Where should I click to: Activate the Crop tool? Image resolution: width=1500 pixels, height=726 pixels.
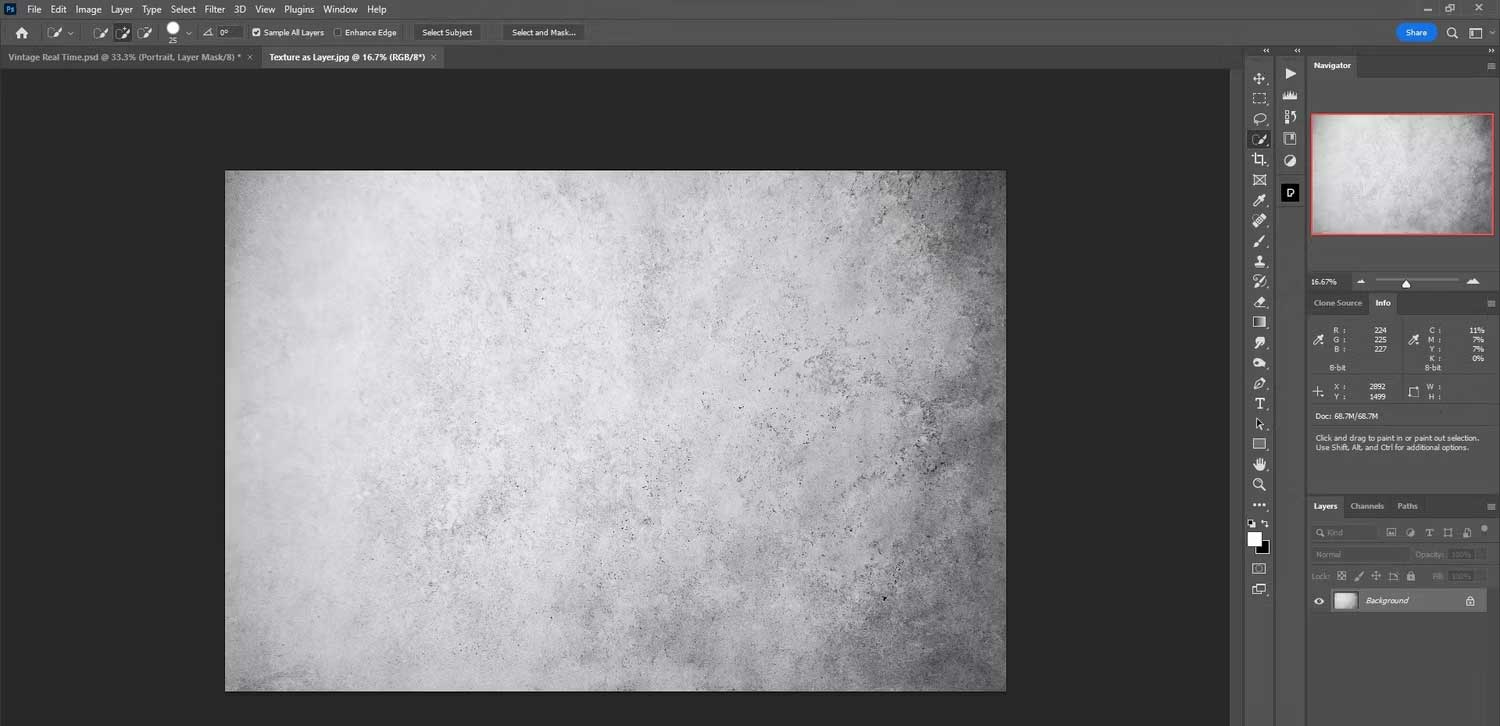click(x=1259, y=159)
